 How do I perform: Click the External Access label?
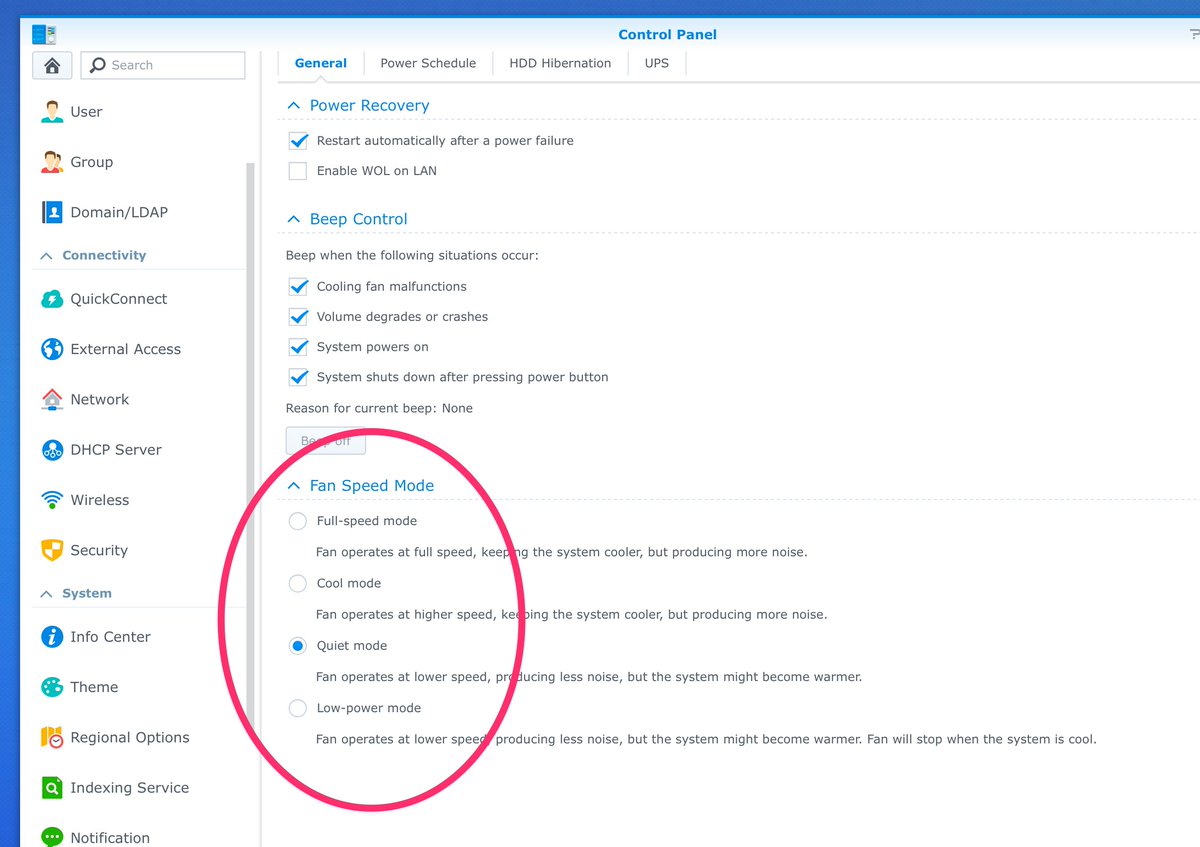[126, 349]
